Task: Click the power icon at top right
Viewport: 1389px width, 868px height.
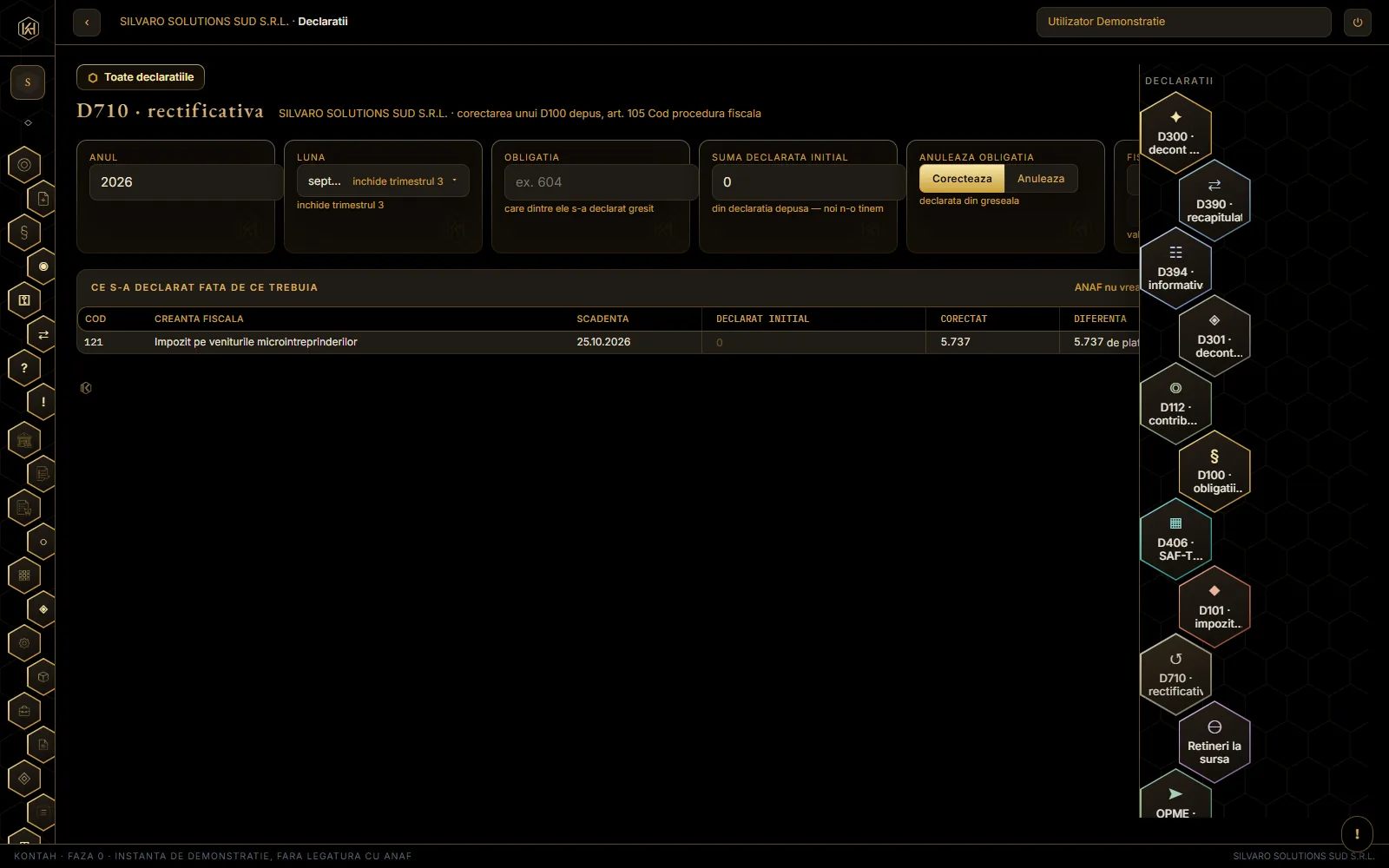Action: tap(1358, 23)
